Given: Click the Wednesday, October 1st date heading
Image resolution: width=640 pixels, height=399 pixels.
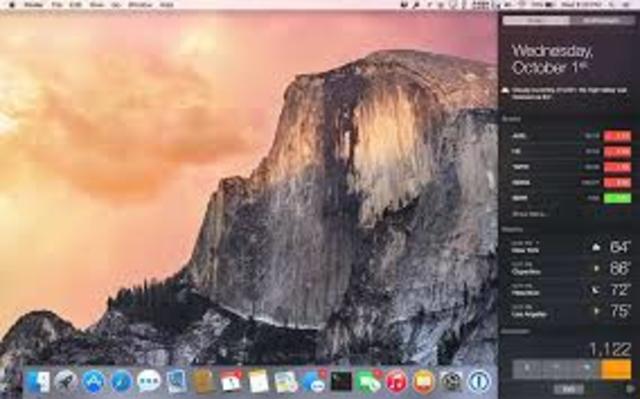Looking at the screenshot, I should pos(552,59).
